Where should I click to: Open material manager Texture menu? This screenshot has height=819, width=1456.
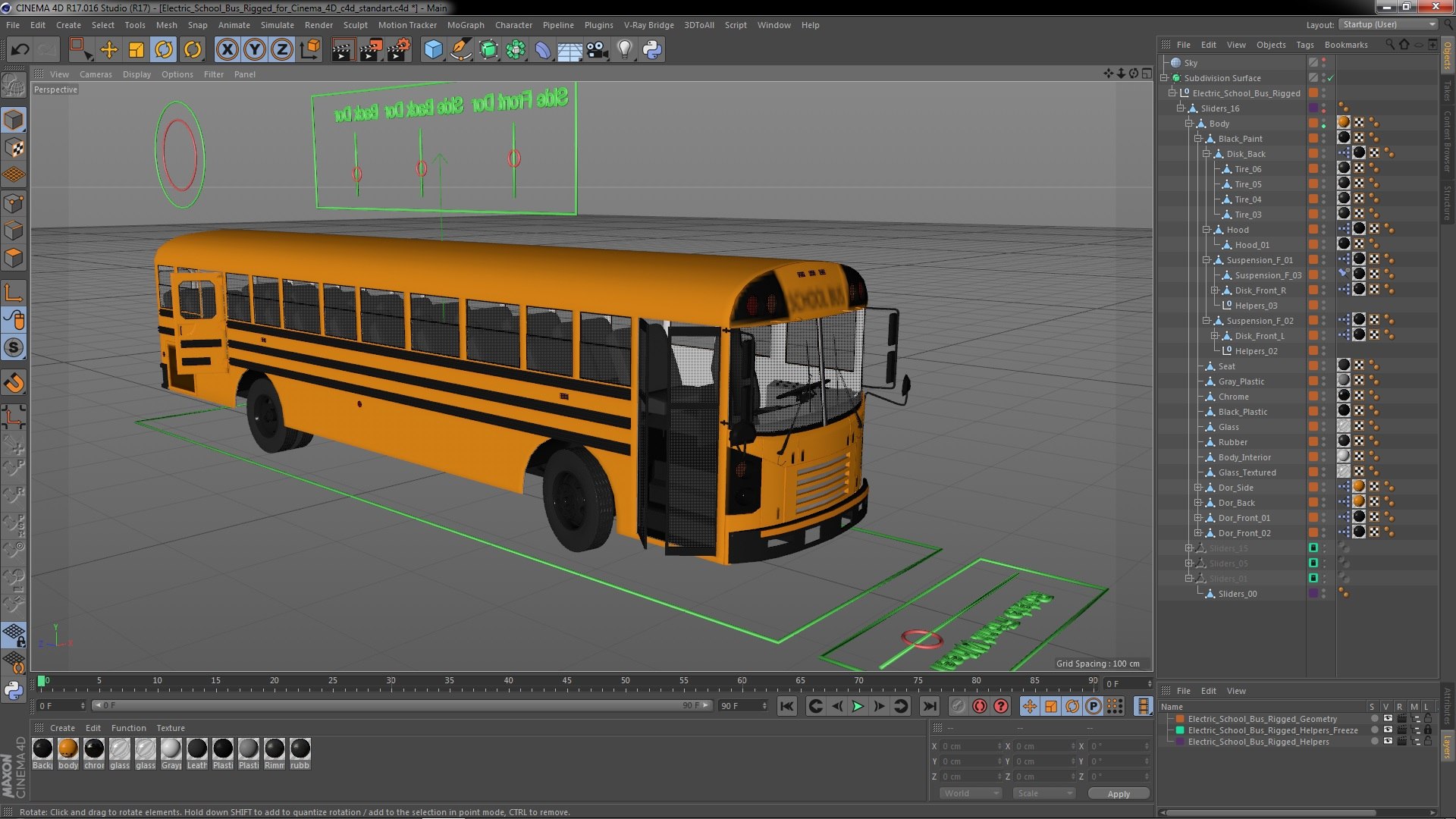[x=171, y=728]
